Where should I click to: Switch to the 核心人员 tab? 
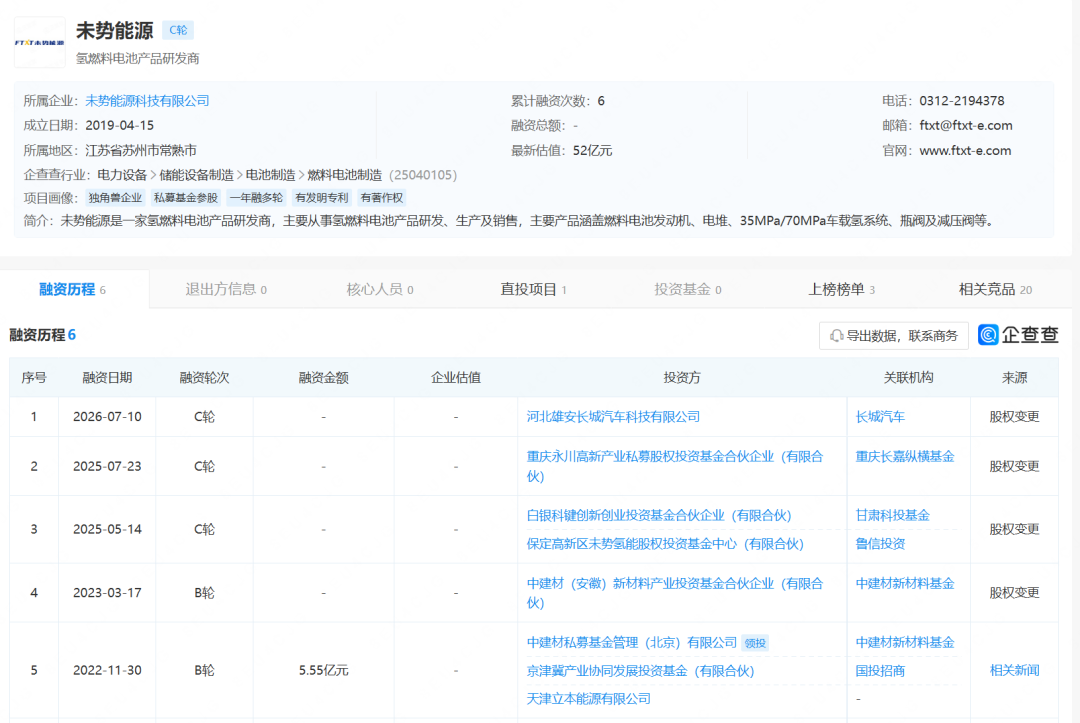(380, 289)
